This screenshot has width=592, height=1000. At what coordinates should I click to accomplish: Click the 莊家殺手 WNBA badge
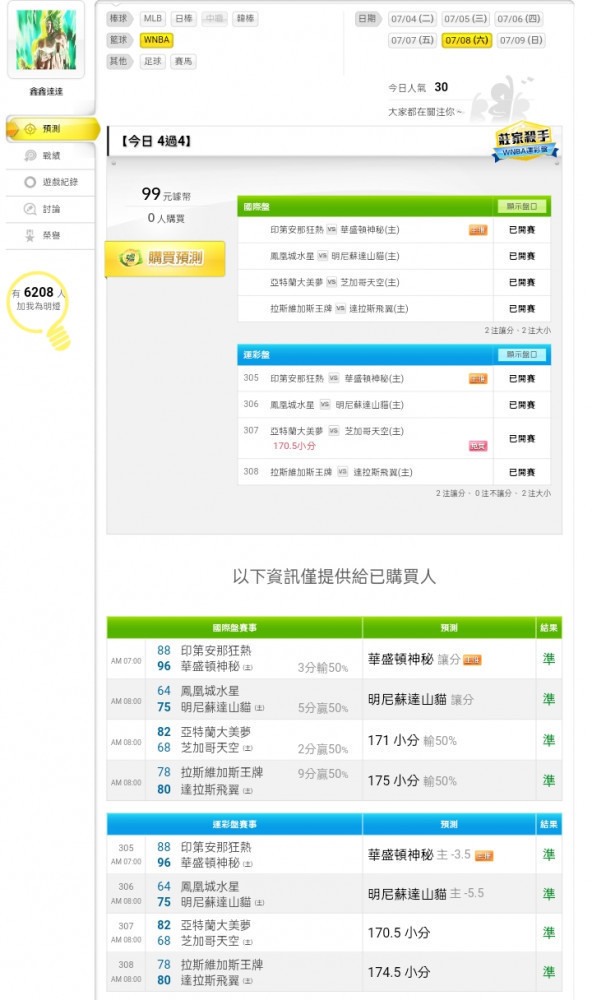point(524,142)
